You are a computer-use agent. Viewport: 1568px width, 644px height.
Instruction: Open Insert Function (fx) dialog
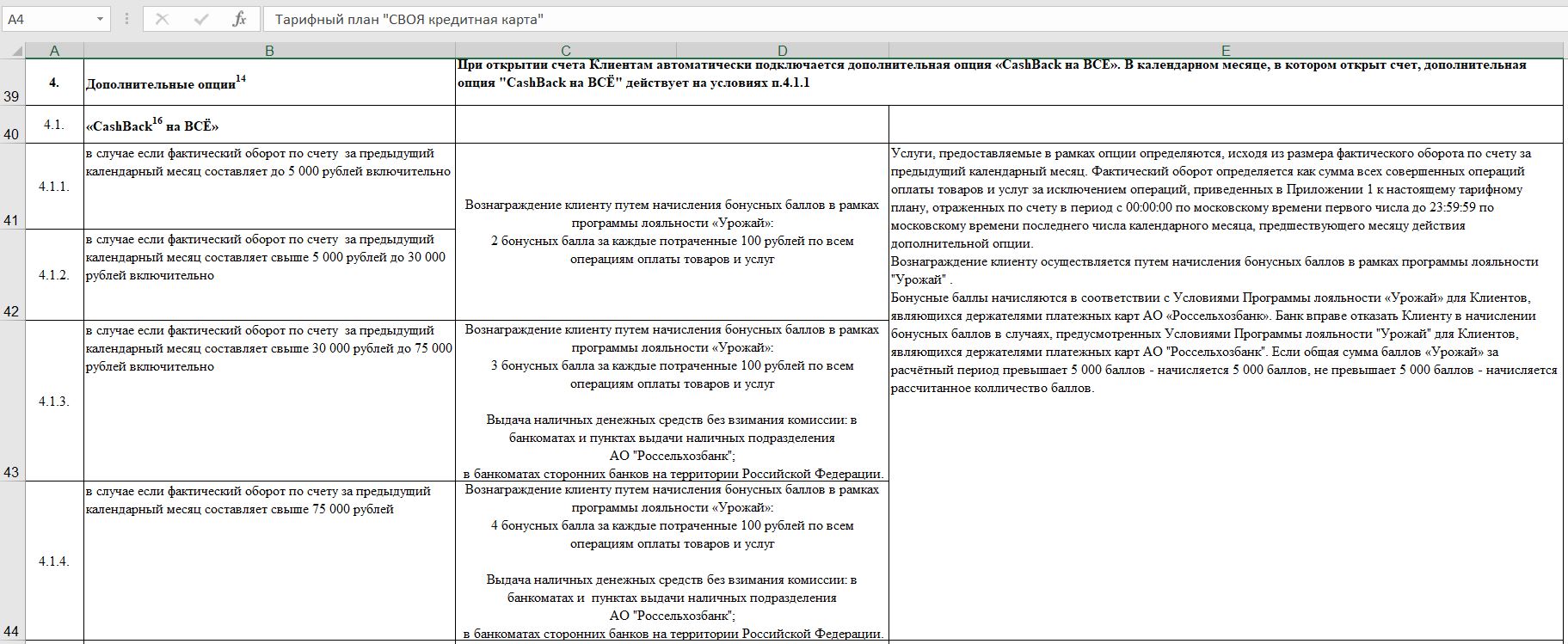239,19
